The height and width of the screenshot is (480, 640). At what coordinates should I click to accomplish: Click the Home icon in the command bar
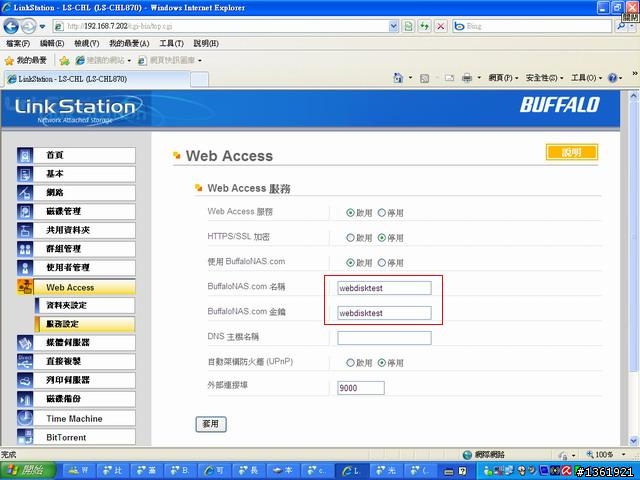pos(398,78)
